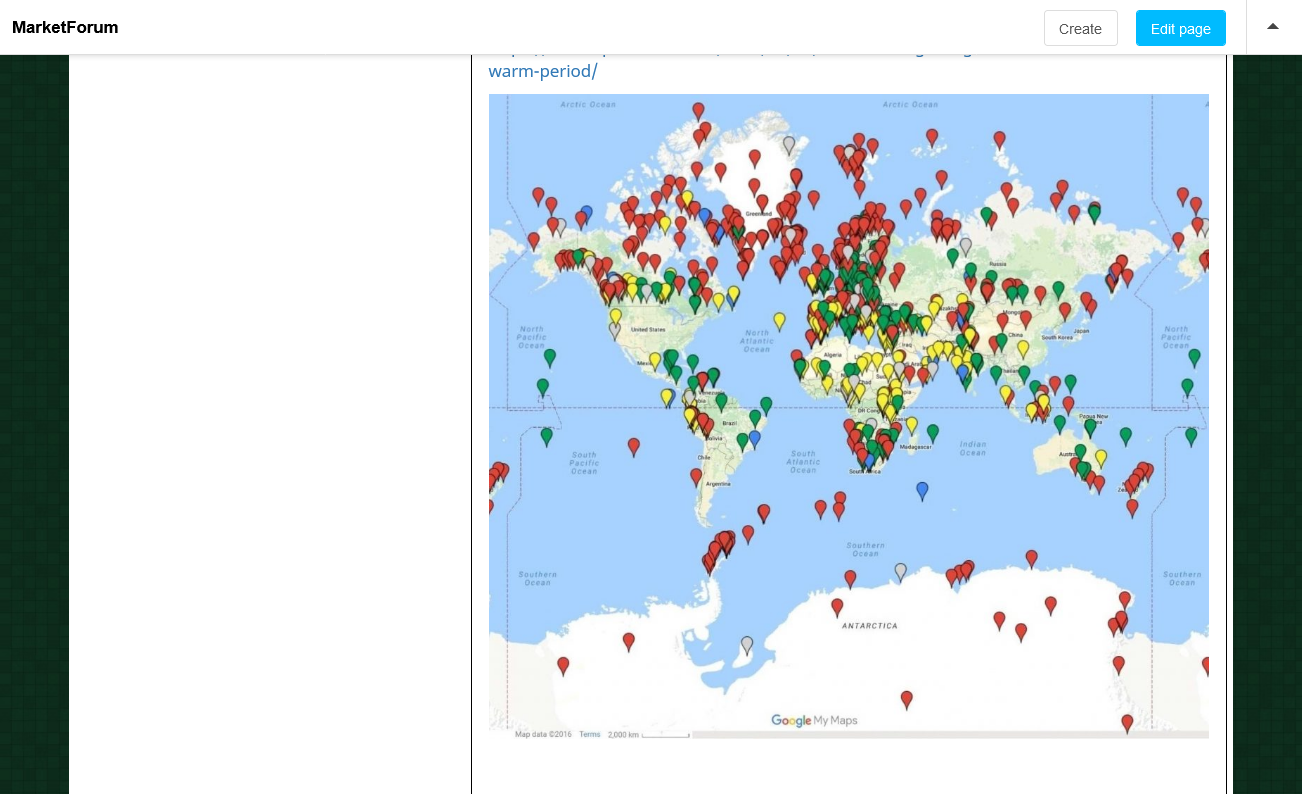The height and width of the screenshot is (794, 1302).
Task: Expand the caret menu next to Edit page
Action: [x=1273, y=27]
